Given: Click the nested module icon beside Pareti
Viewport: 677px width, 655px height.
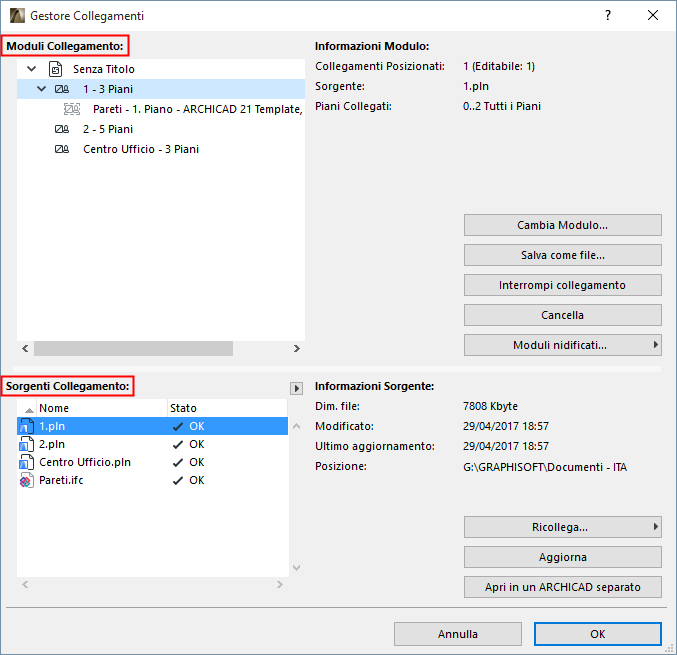Looking at the screenshot, I should coord(72,109).
